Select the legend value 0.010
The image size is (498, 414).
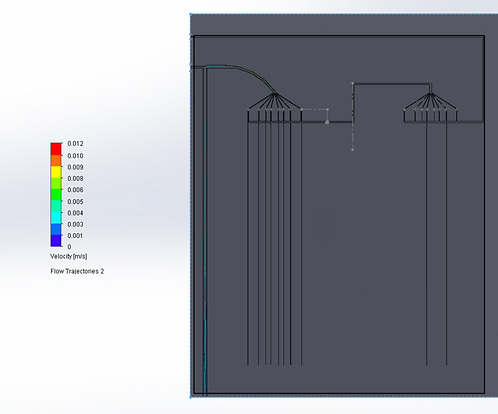(75, 156)
